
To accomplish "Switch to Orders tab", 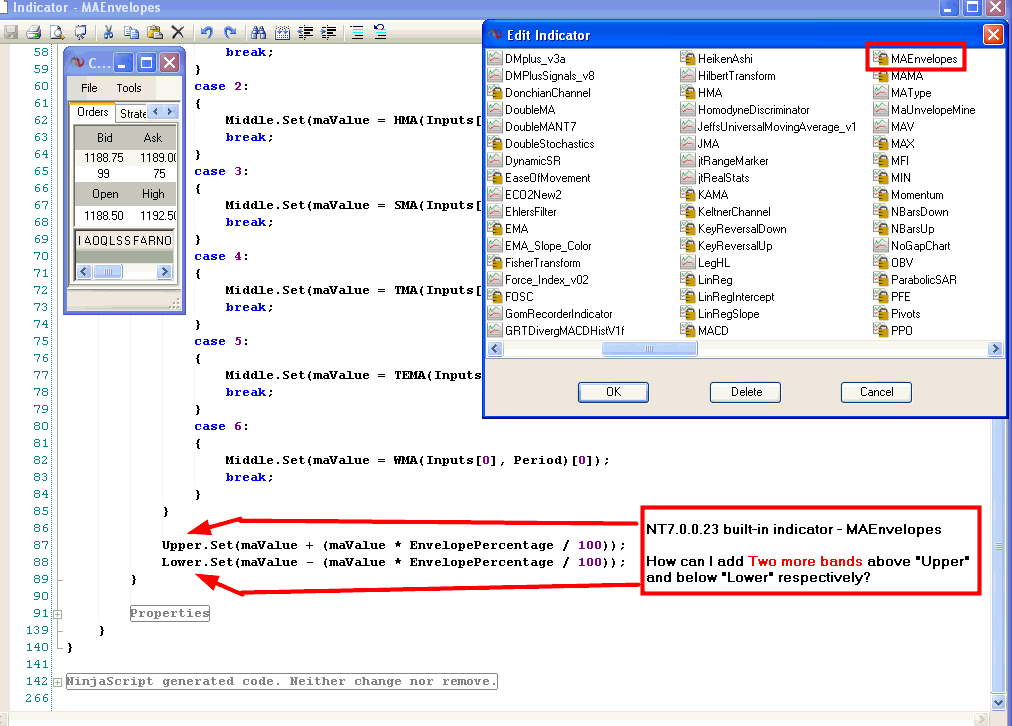I will (92, 112).
